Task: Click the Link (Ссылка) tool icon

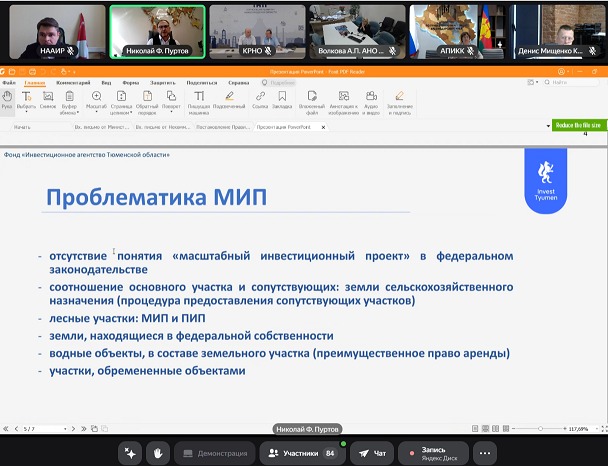Action: click(x=260, y=100)
